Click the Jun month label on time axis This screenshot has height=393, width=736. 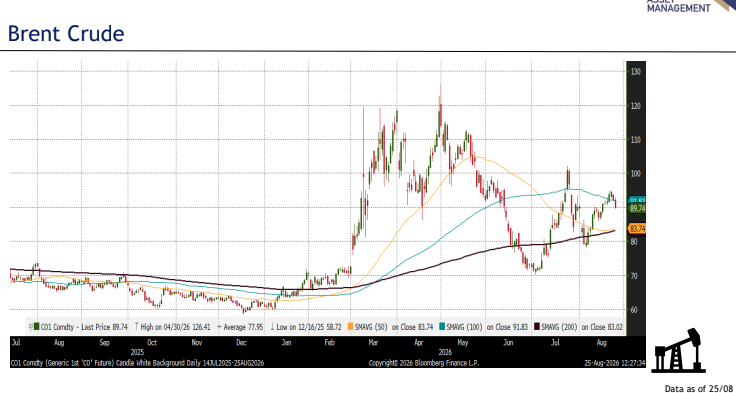[x=508, y=343]
